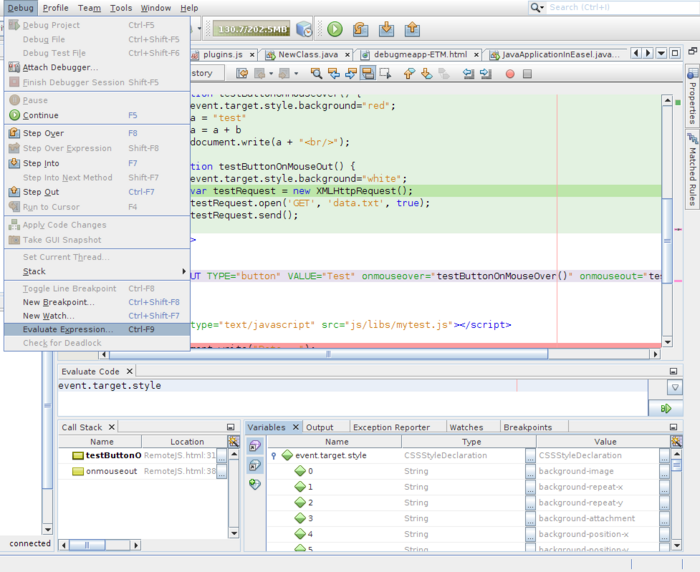Viewport: 700px width, 572px height.
Task: Switch to the Exception Reporter tab
Action: click(x=391, y=427)
